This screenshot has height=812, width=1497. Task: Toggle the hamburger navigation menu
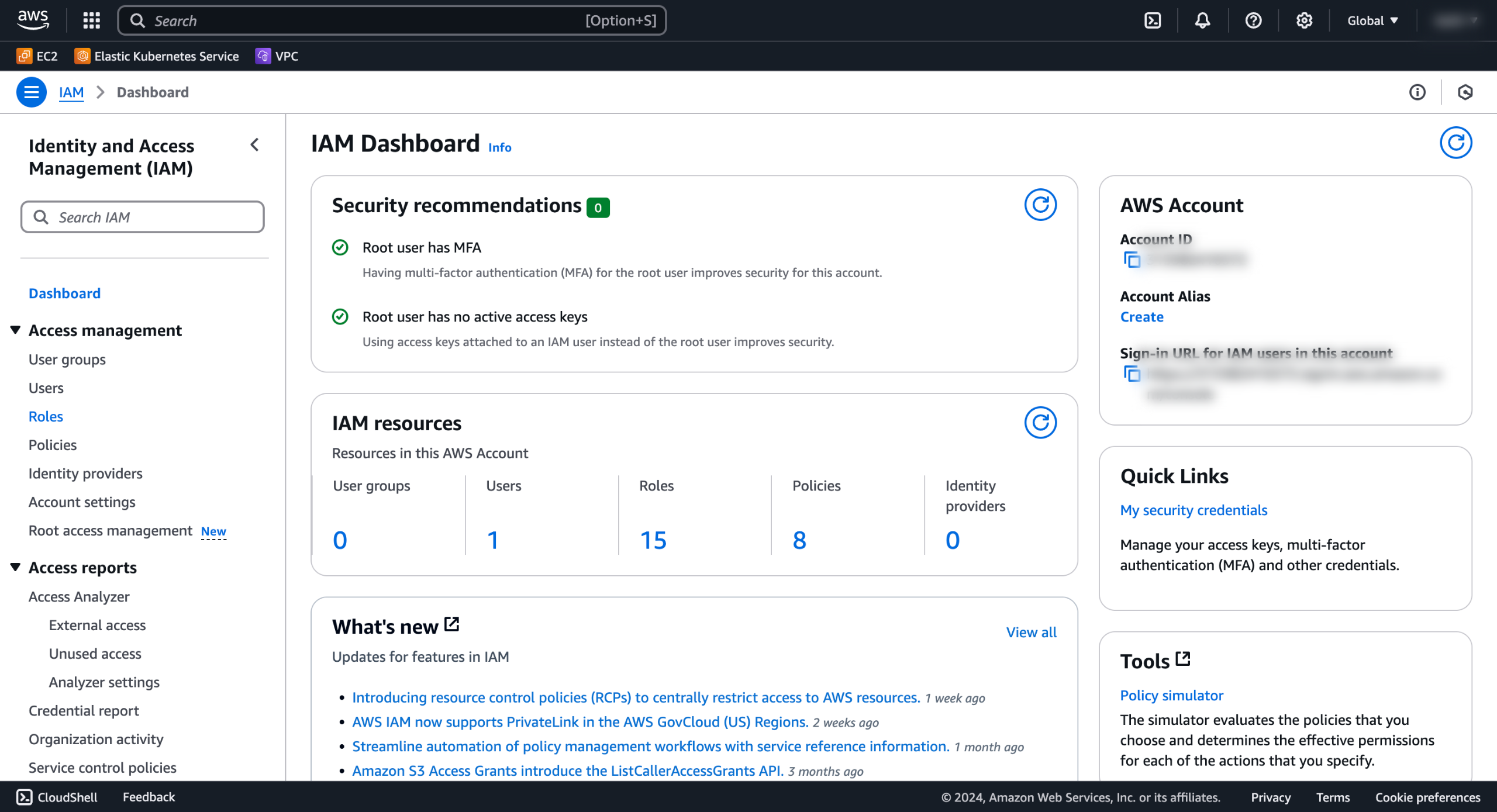click(32, 92)
